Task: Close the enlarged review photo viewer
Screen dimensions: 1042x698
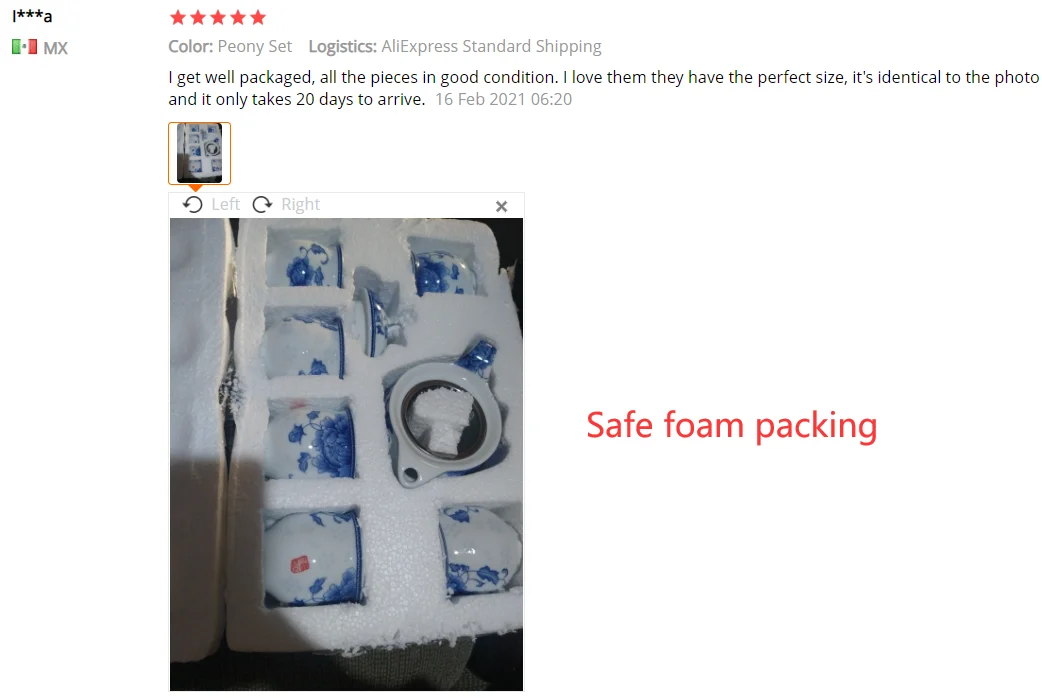Action: pyautogui.click(x=502, y=207)
